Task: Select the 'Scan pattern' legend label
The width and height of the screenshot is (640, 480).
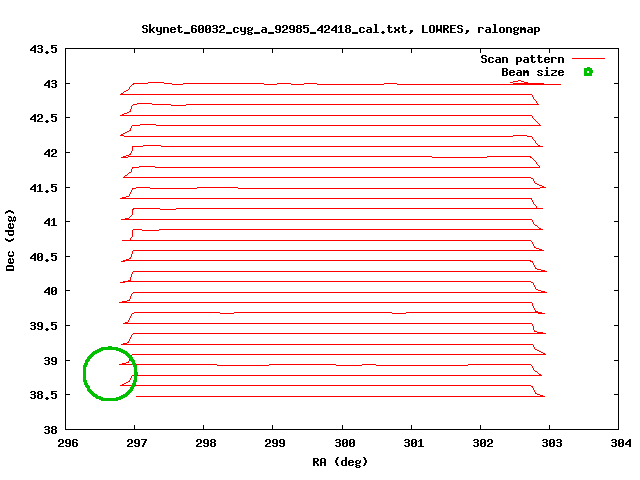Action: pos(522,60)
